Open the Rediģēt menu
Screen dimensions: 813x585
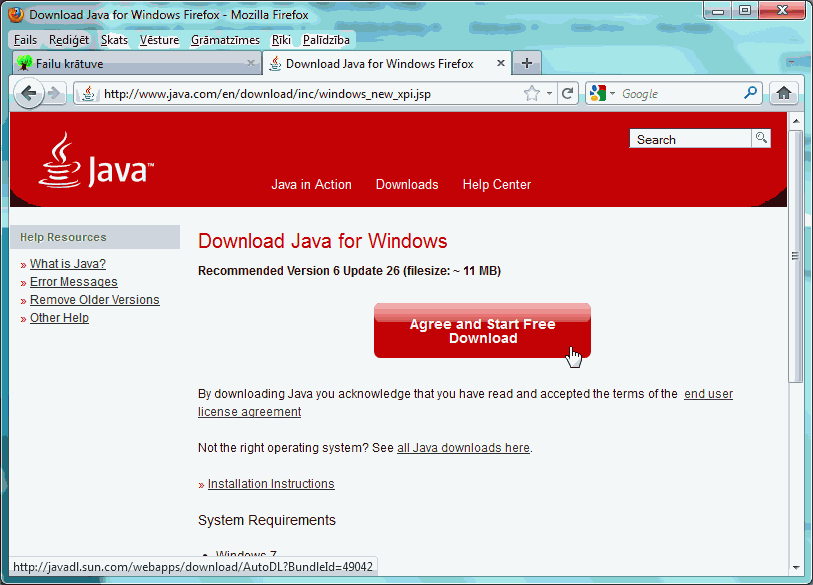pos(69,40)
